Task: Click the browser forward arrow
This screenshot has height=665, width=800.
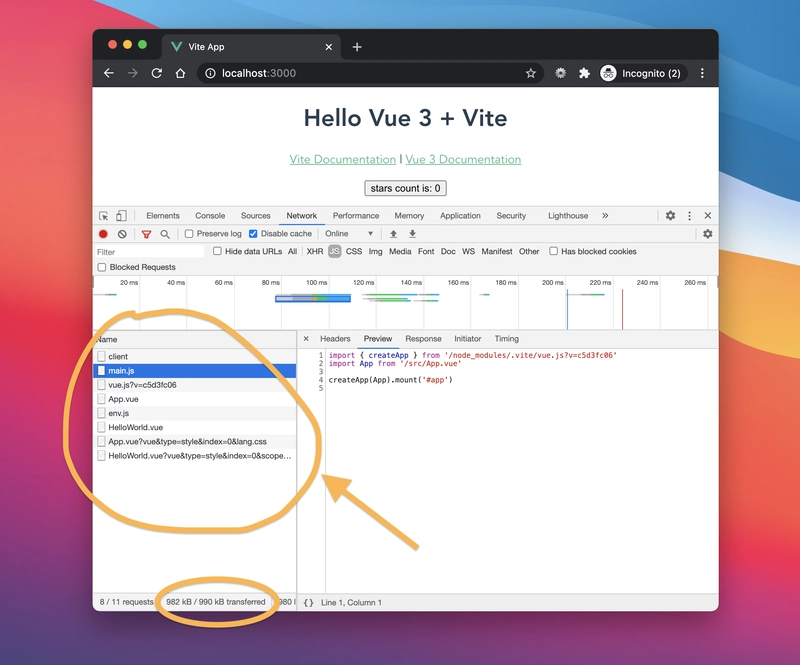Action: point(133,73)
